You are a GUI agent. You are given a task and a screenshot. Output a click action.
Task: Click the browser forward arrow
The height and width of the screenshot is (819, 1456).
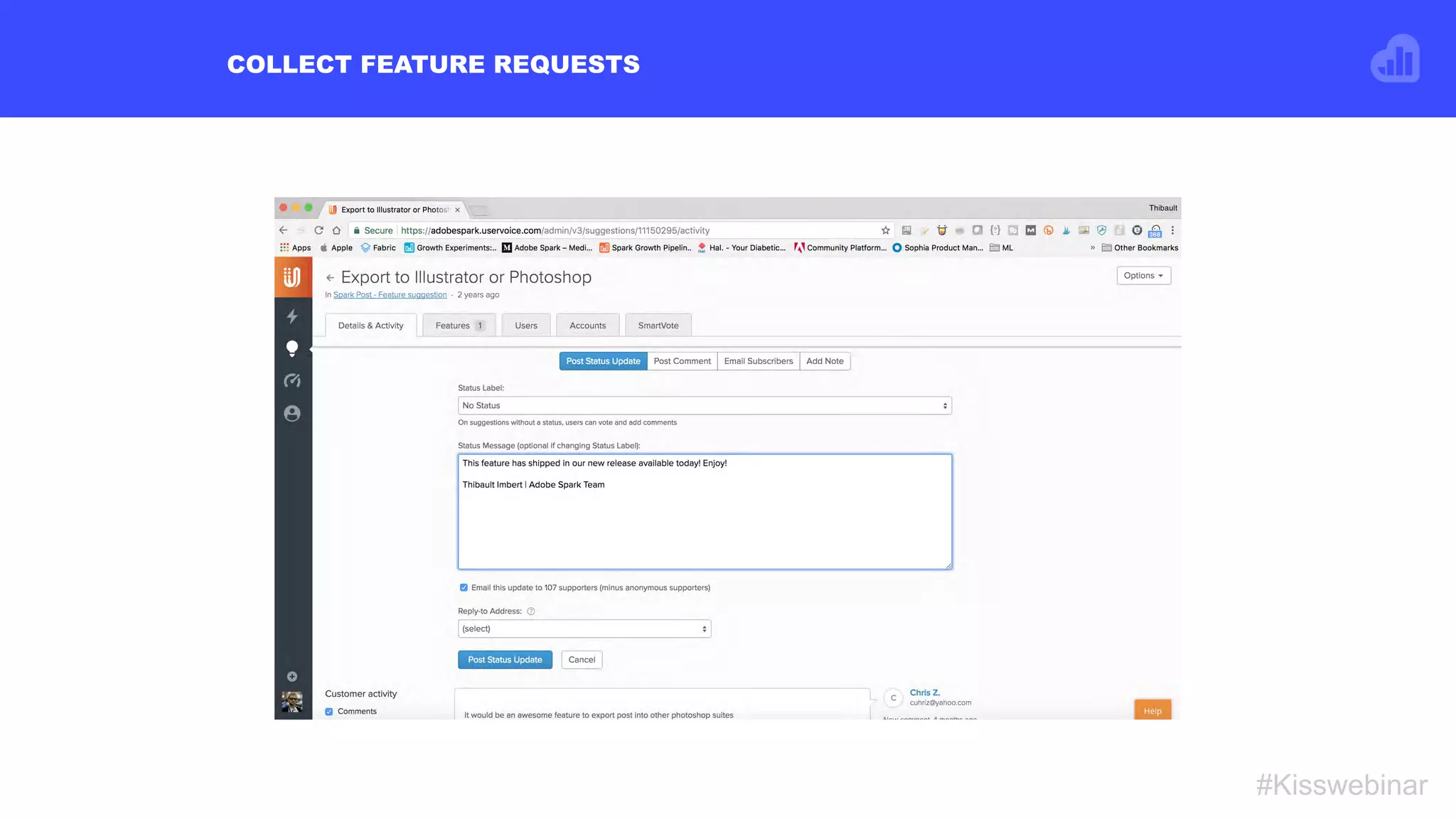point(301,230)
